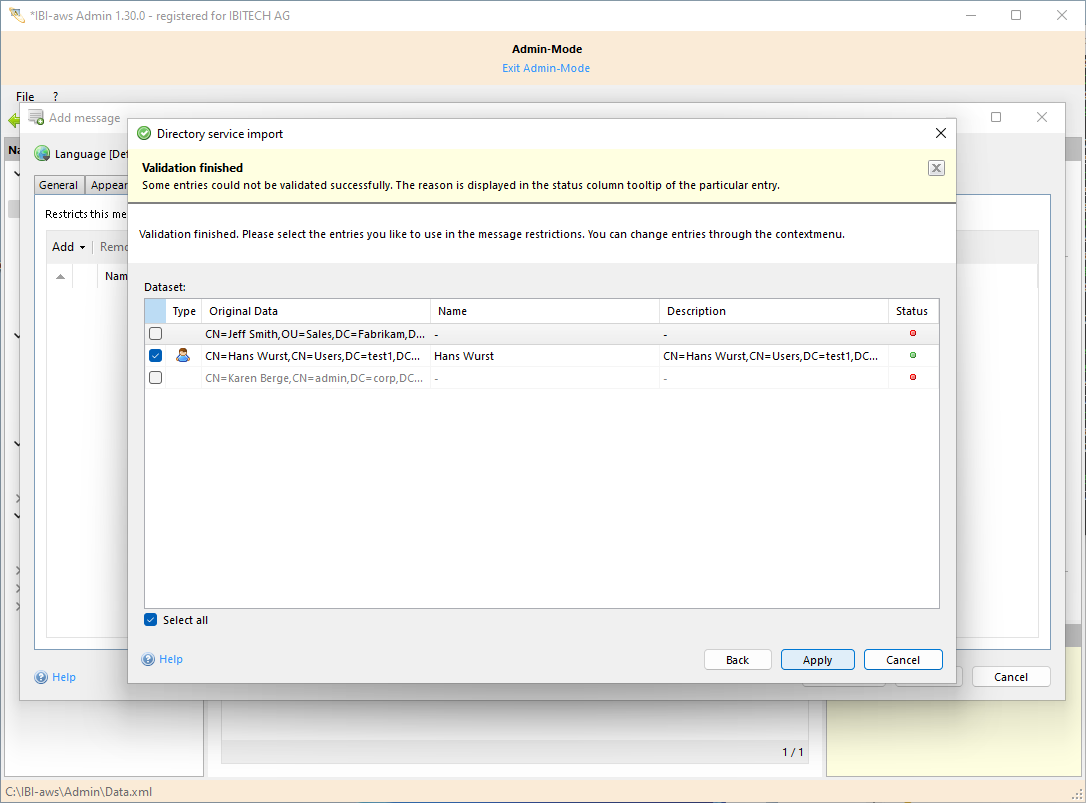1086x803 pixels.
Task: Close the Directory service import dialog
Action: pos(940,133)
